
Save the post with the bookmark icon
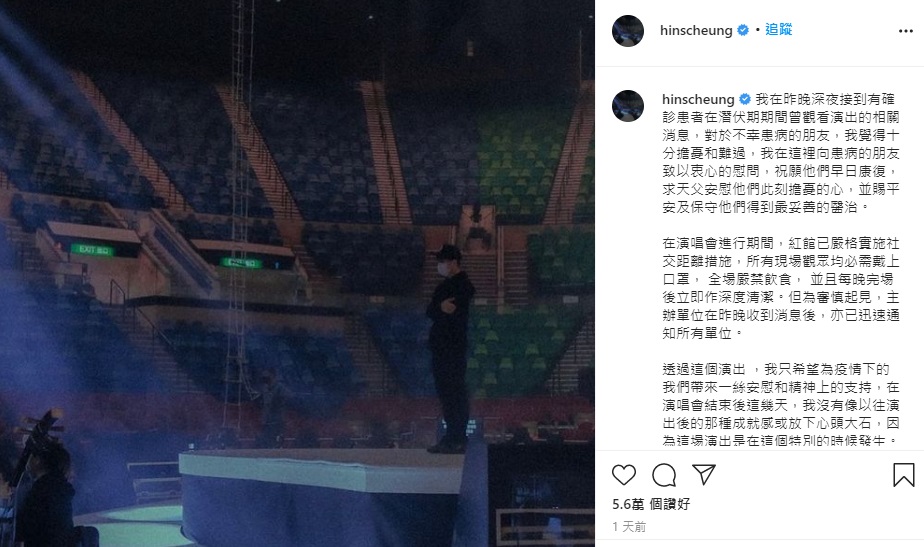coord(903,474)
